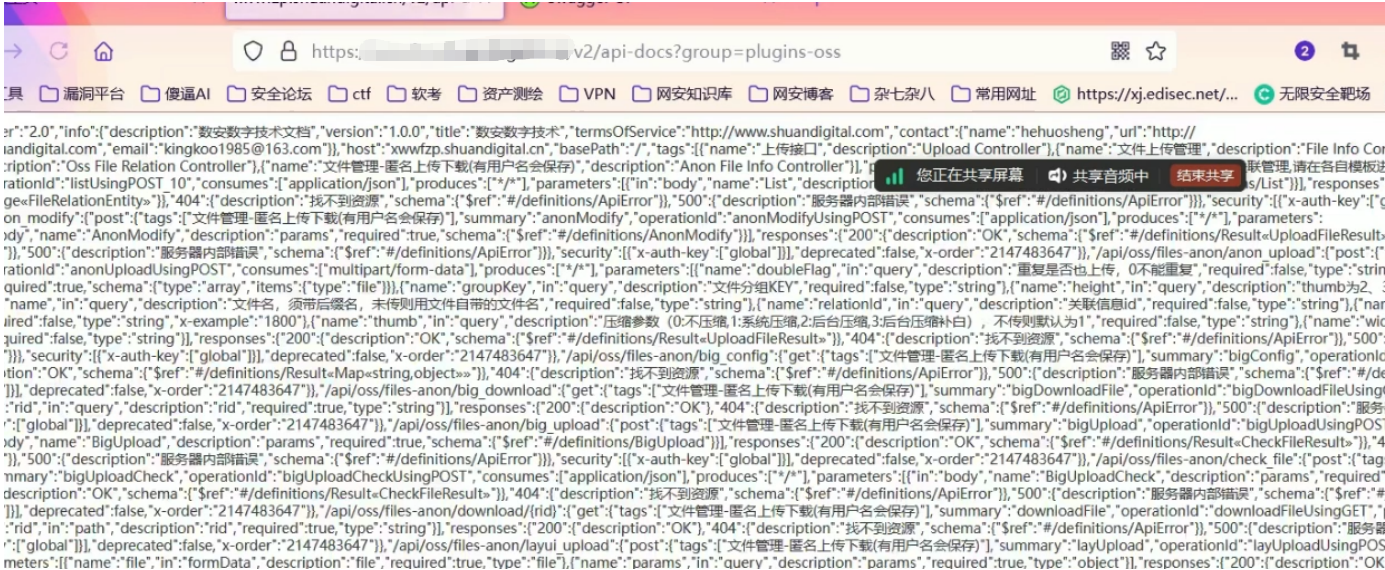Viewport: 1385px width, 570px height.
Task: Open the xj.edisec.net bookmark link
Action: 1145,94
